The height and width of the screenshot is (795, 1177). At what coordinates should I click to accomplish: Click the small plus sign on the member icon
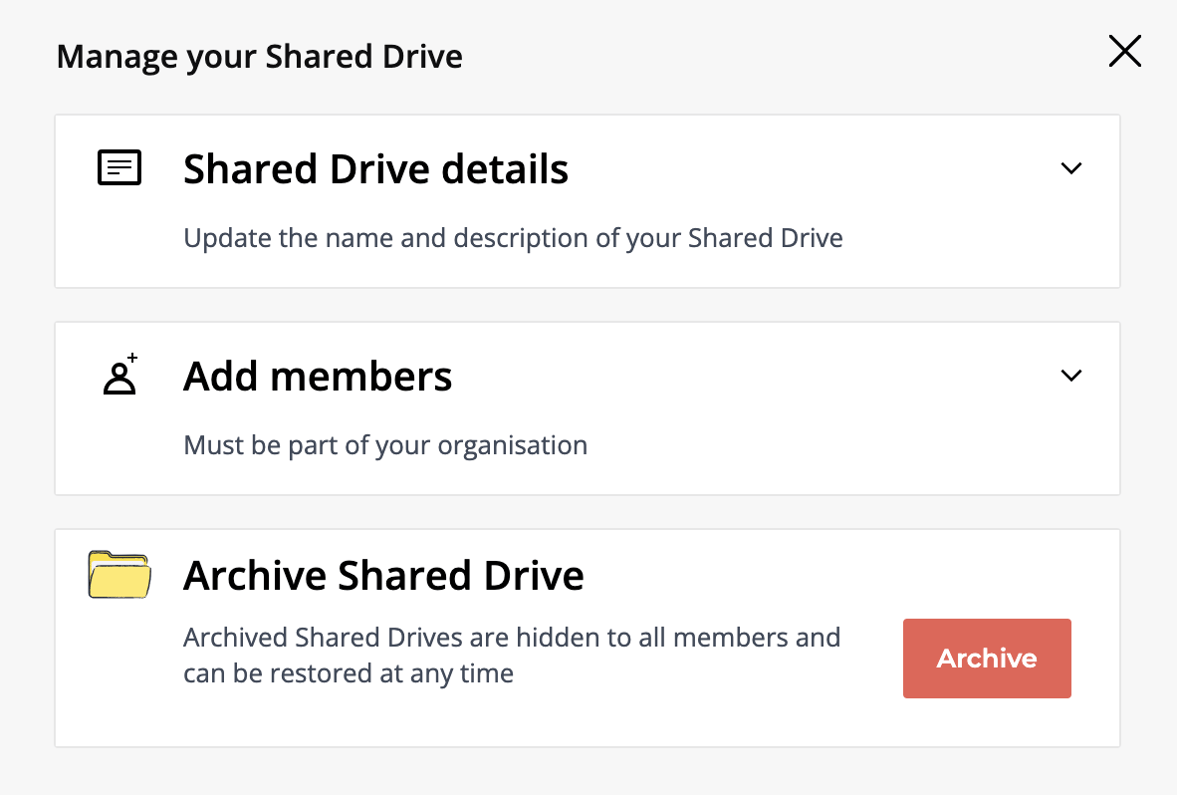pyautogui.click(x=132, y=359)
